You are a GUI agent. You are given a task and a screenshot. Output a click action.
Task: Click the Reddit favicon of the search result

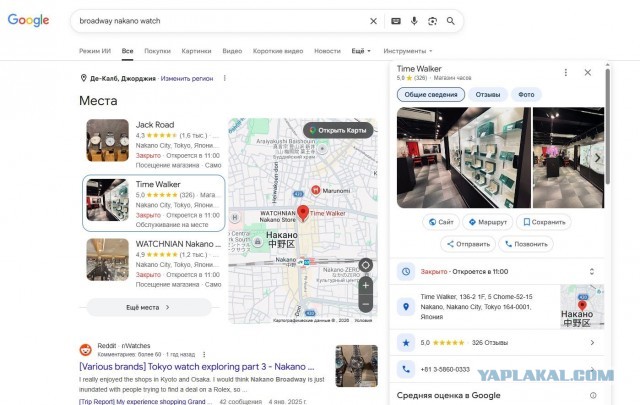(85, 349)
